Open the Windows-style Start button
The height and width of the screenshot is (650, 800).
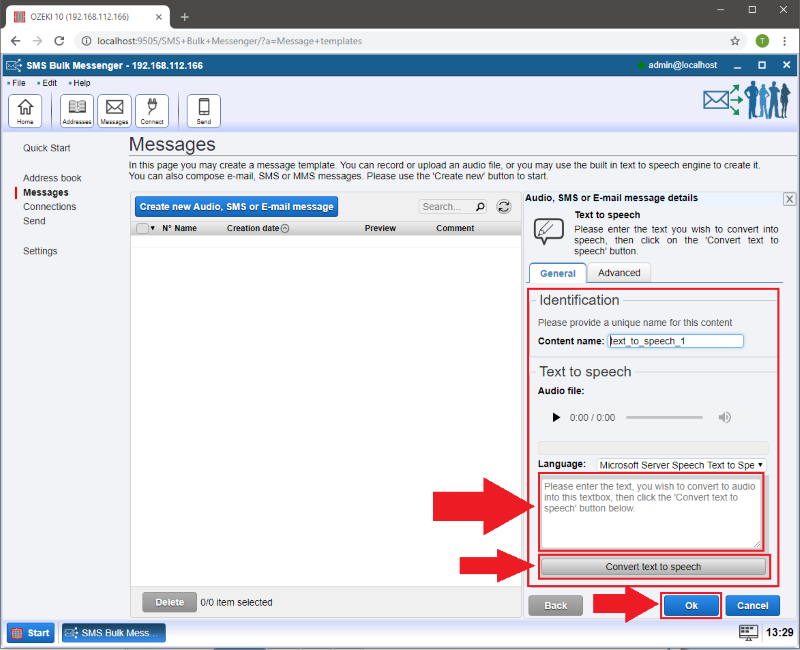click(31, 633)
